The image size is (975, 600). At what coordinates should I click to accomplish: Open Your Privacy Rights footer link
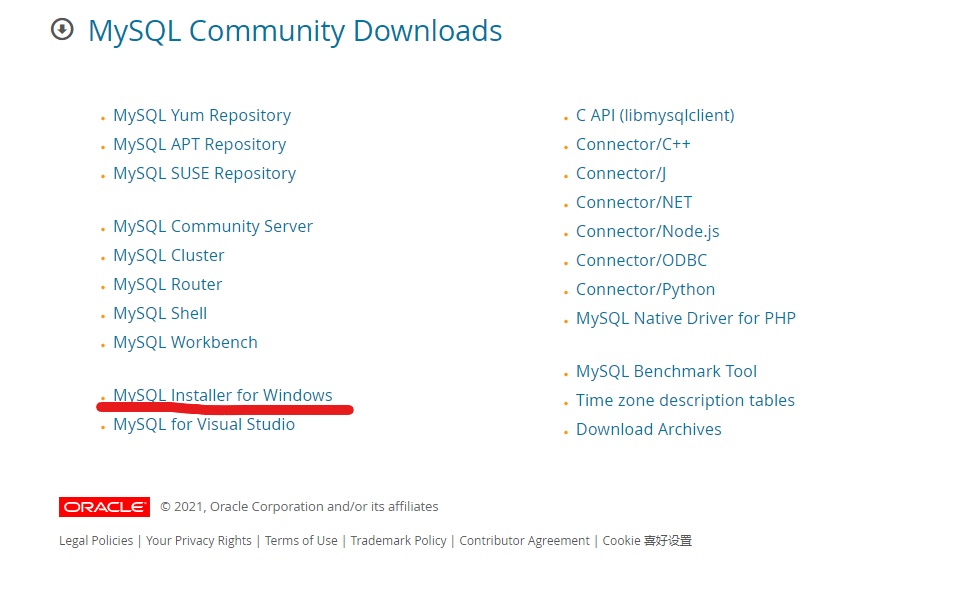tap(199, 541)
